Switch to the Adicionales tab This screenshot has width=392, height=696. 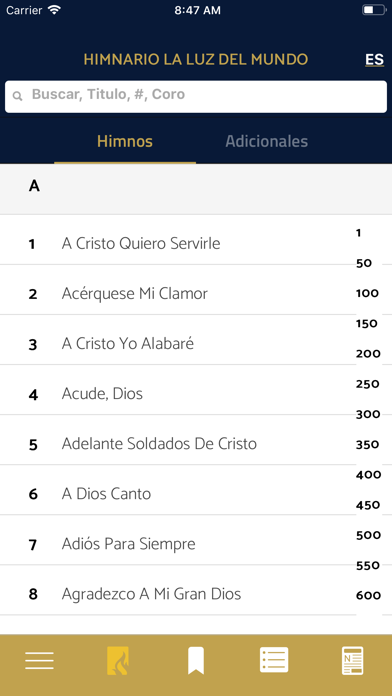pyautogui.click(x=266, y=142)
